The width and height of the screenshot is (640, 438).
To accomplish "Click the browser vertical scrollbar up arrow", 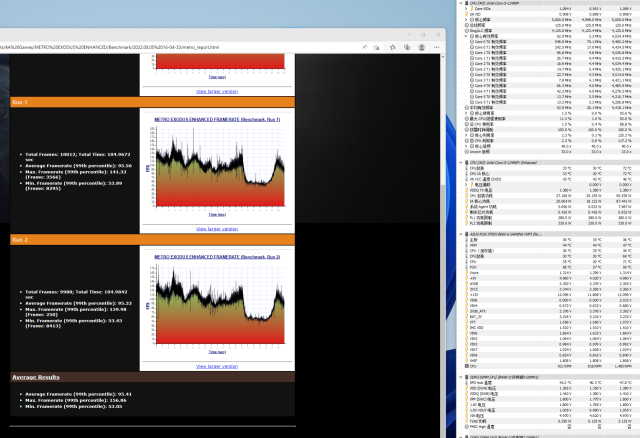I will [443, 57].
